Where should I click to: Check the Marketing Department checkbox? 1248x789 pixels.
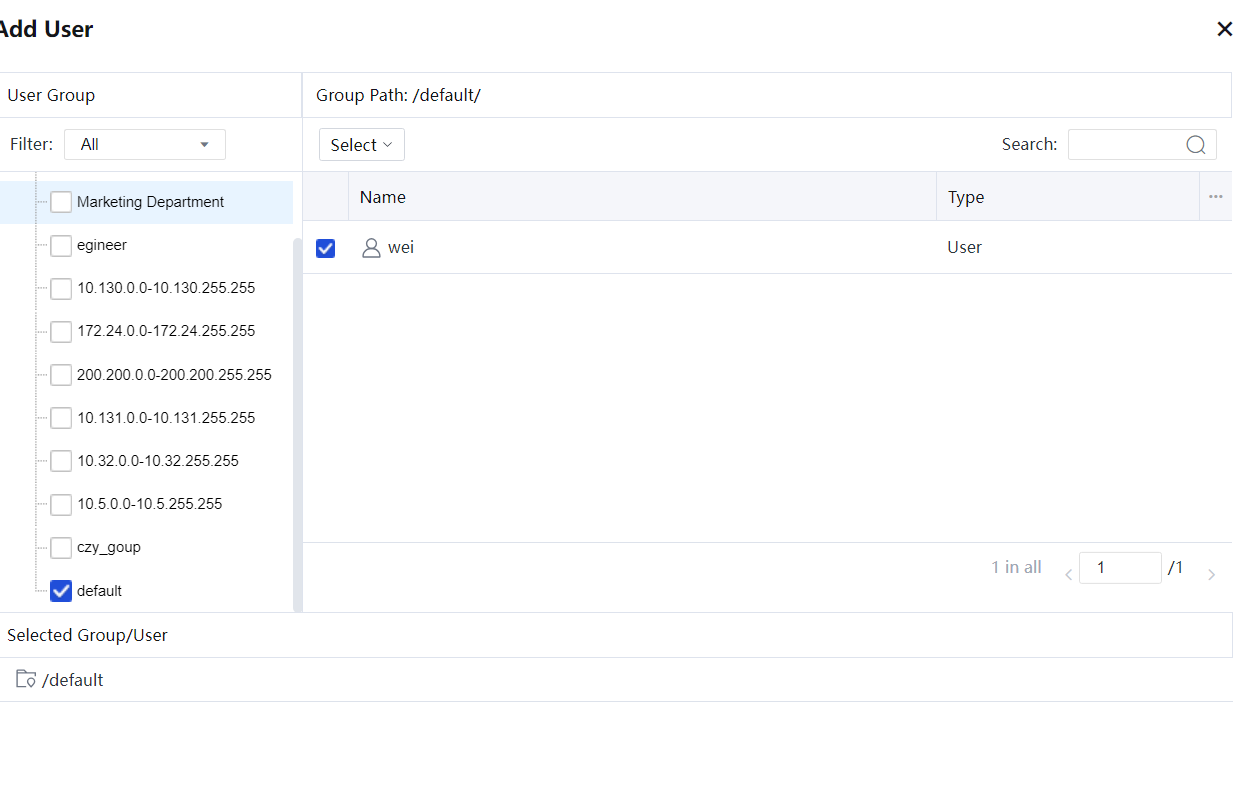click(x=61, y=202)
